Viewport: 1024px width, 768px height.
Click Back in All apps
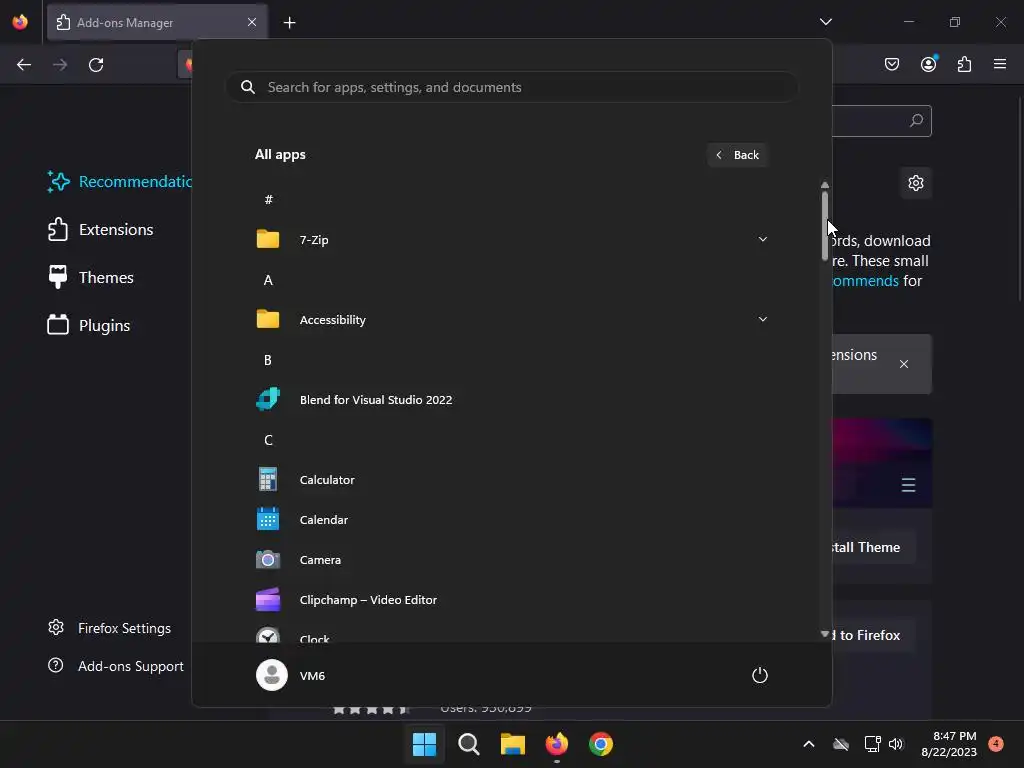click(x=737, y=155)
